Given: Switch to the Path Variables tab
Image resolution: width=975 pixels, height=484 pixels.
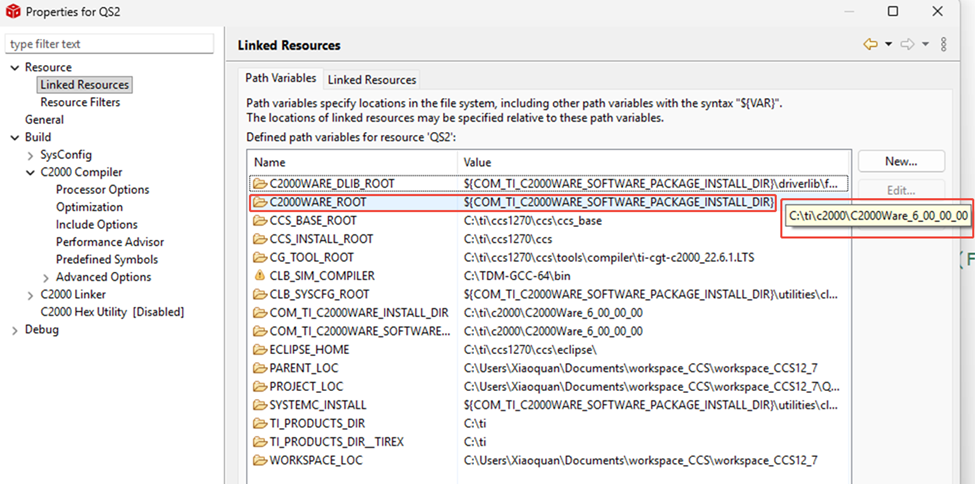Looking at the screenshot, I should pos(280,78).
